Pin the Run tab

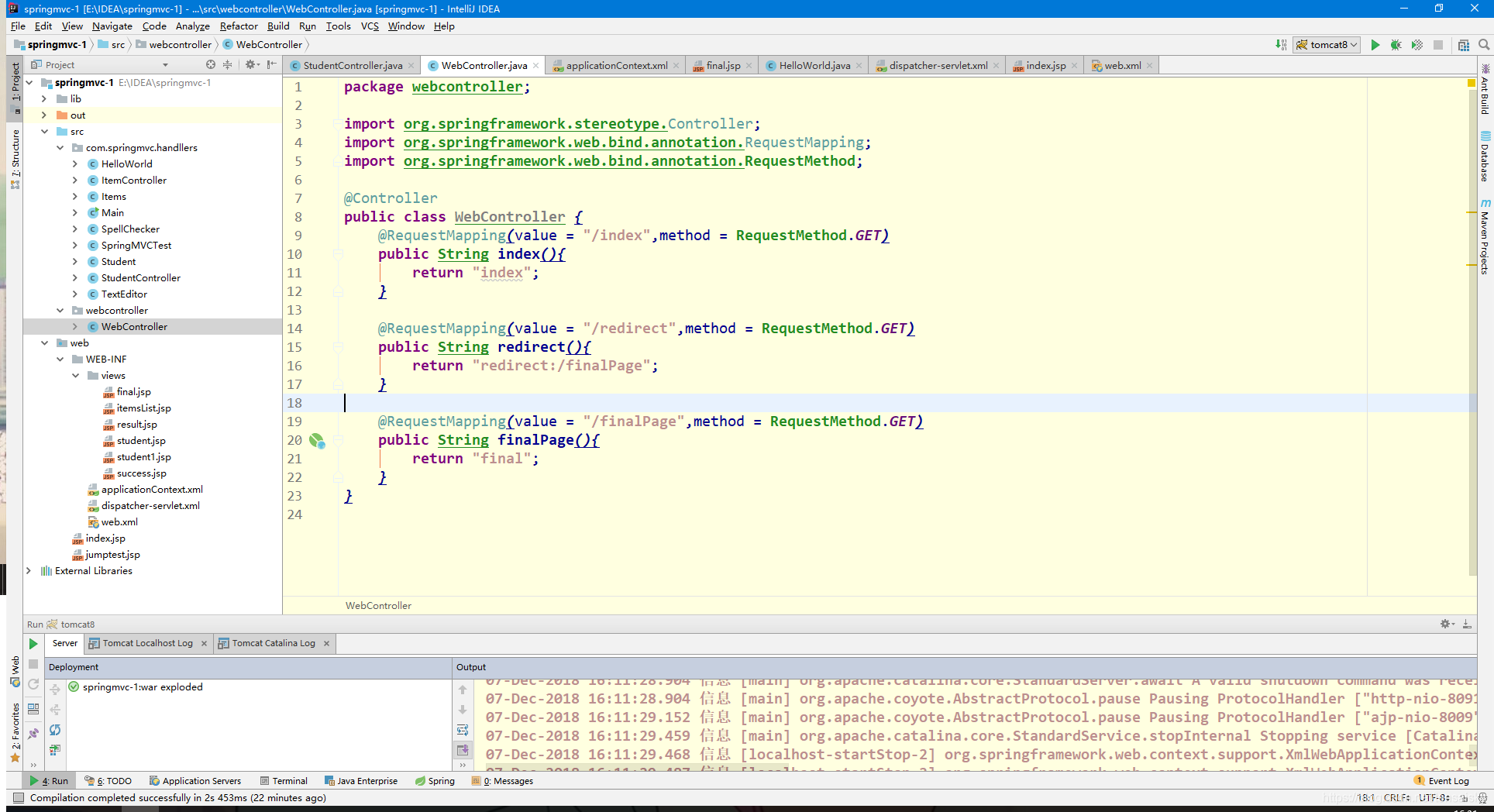pos(33,733)
